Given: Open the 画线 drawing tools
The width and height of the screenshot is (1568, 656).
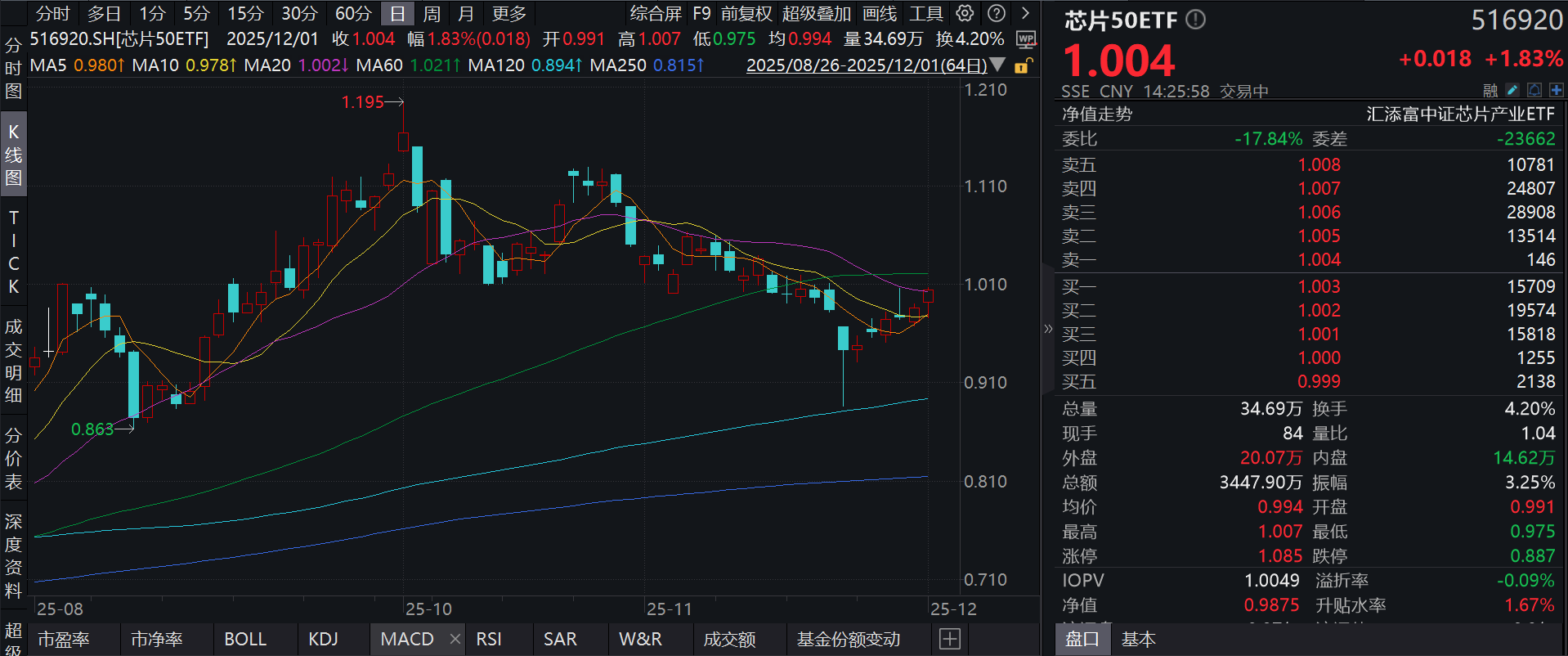Looking at the screenshot, I should [x=879, y=13].
